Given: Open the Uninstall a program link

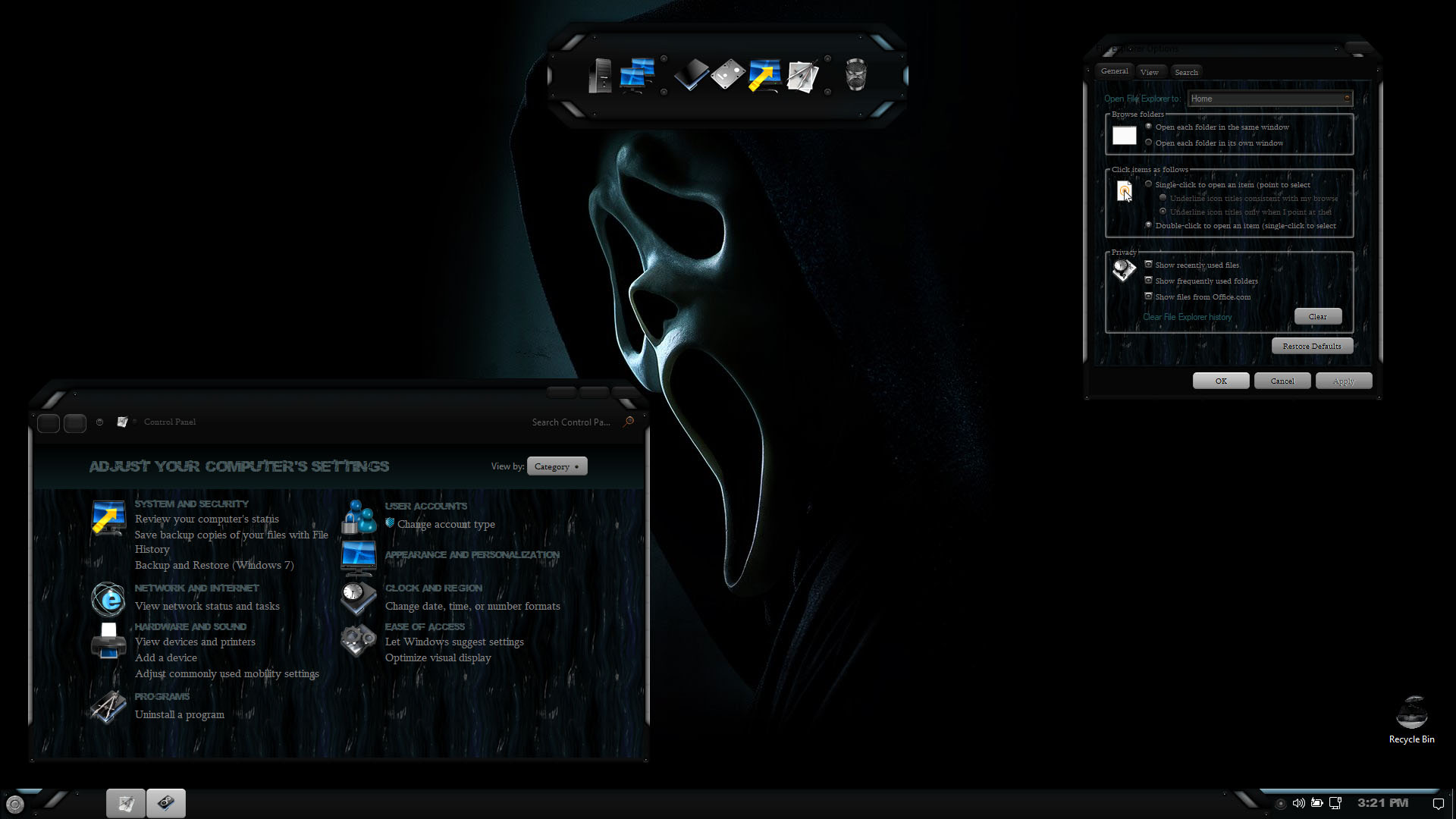Looking at the screenshot, I should 180,714.
